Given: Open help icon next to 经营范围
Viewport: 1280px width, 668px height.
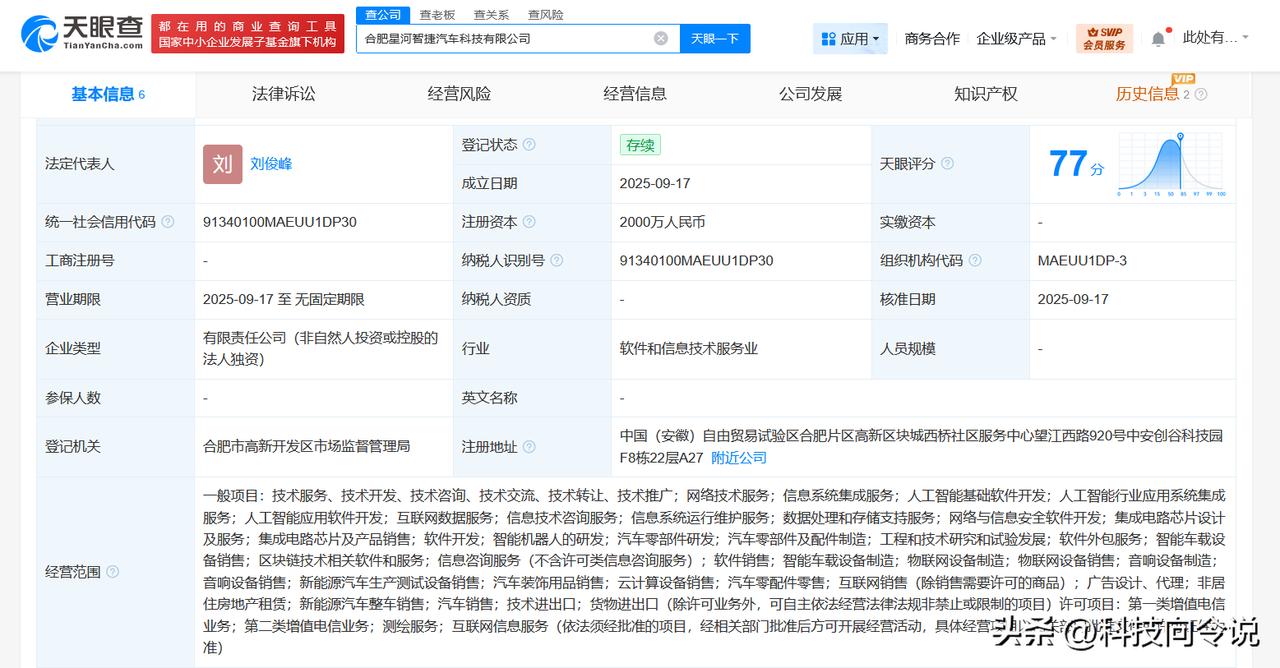Looking at the screenshot, I should (112, 572).
